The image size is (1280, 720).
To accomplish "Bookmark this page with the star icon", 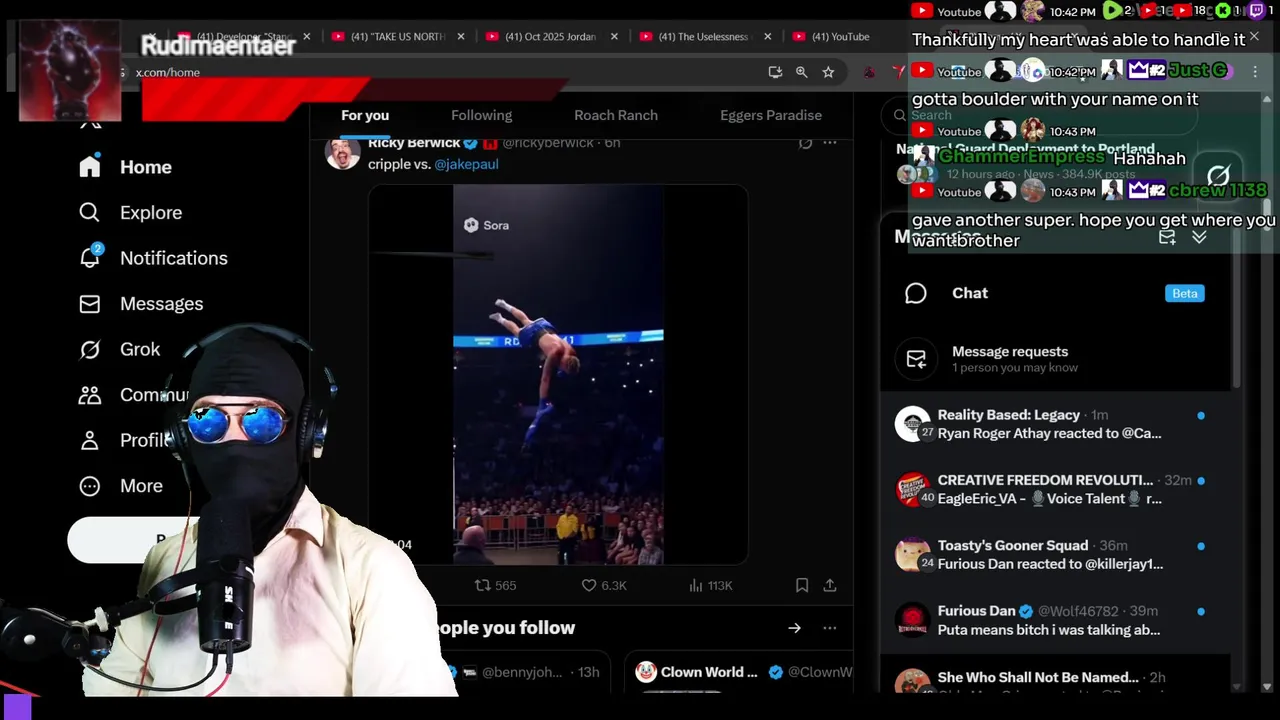I will pyautogui.click(x=828, y=72).
